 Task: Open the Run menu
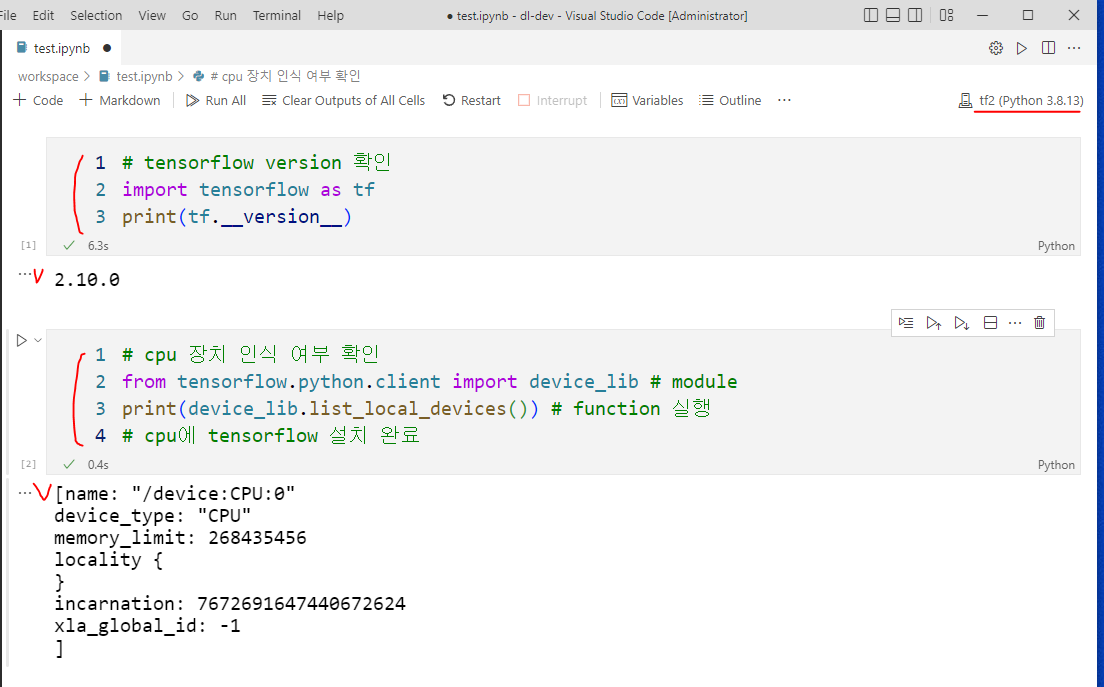coord(225,15)
